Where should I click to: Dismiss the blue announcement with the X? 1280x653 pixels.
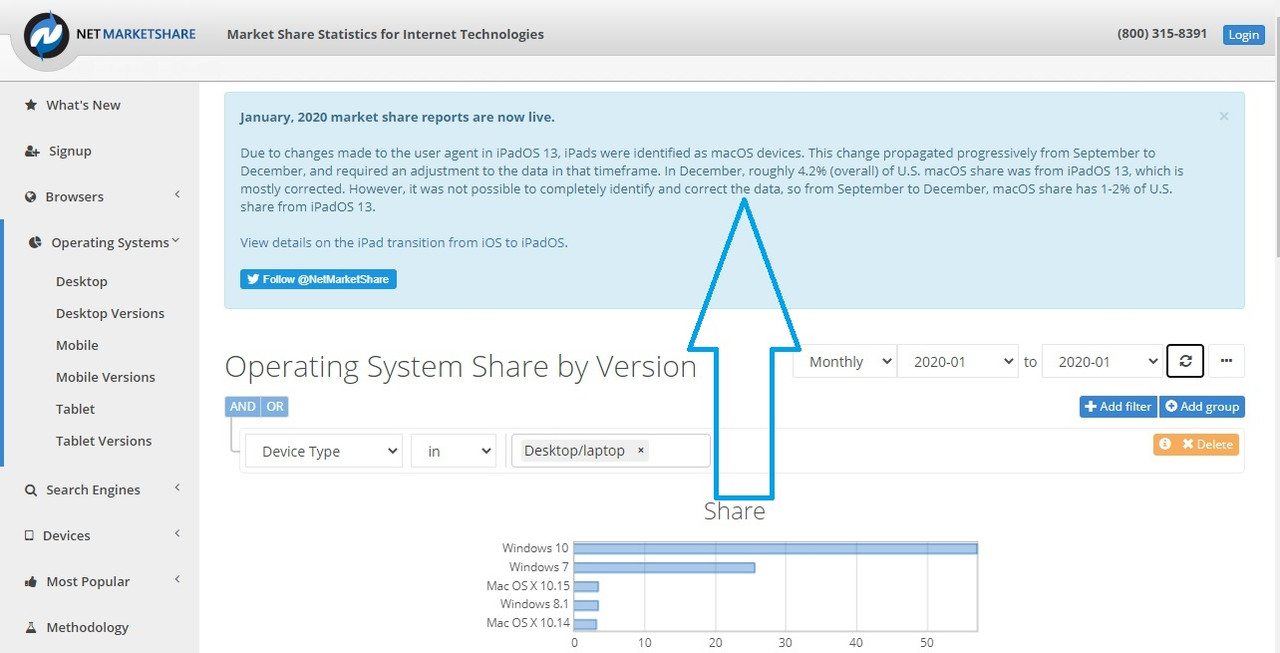pos(1224,116)
